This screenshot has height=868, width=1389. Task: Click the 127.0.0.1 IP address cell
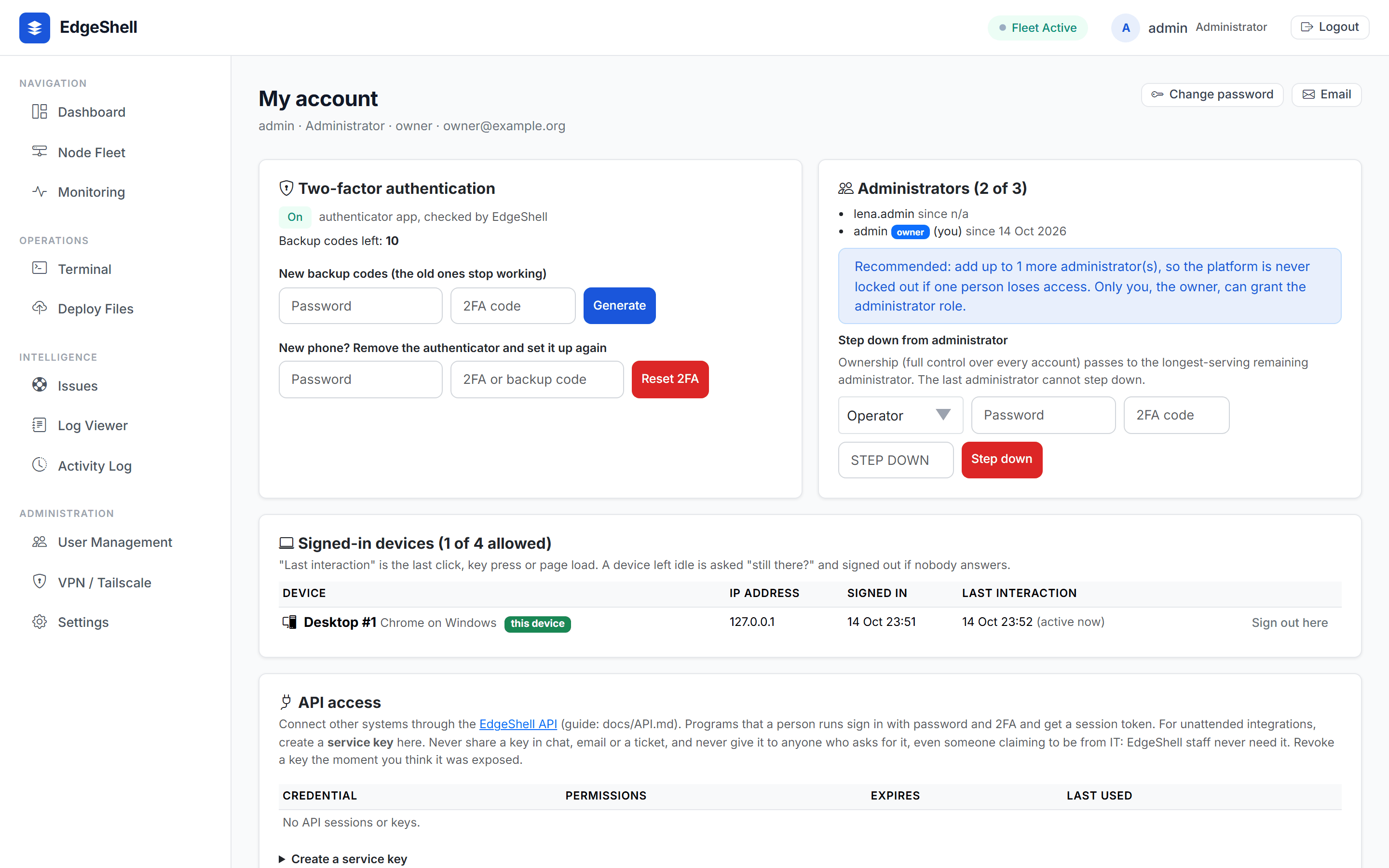point(752,622)
